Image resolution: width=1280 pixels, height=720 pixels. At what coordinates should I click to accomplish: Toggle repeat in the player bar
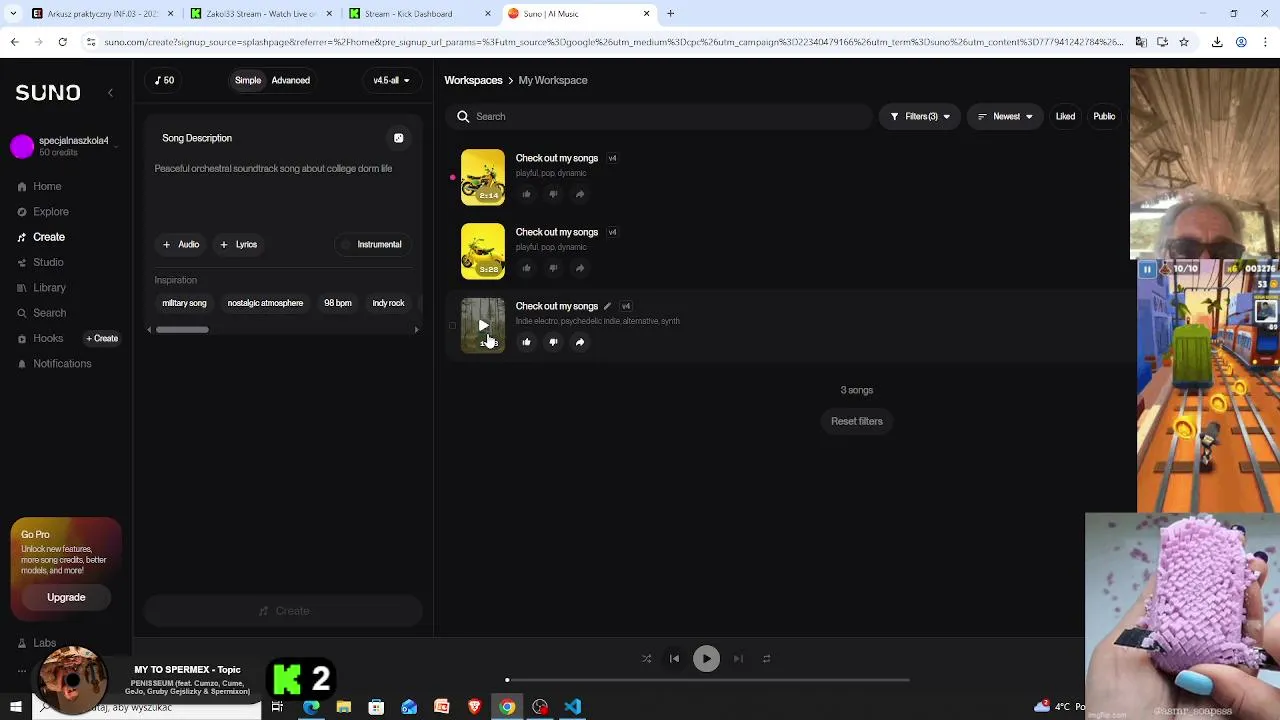click(x=766, y=659)
